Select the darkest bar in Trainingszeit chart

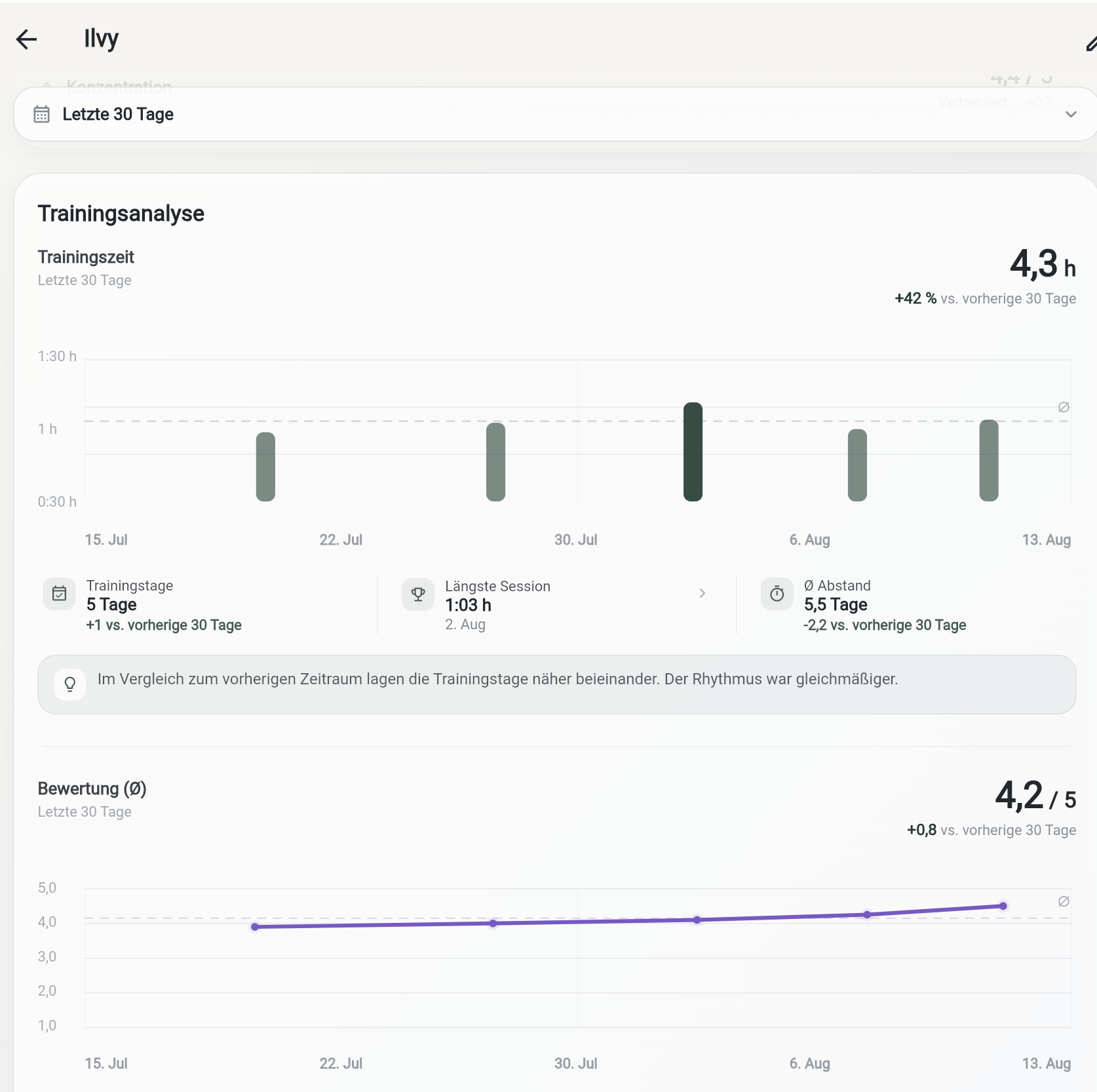tap(693, 452)
